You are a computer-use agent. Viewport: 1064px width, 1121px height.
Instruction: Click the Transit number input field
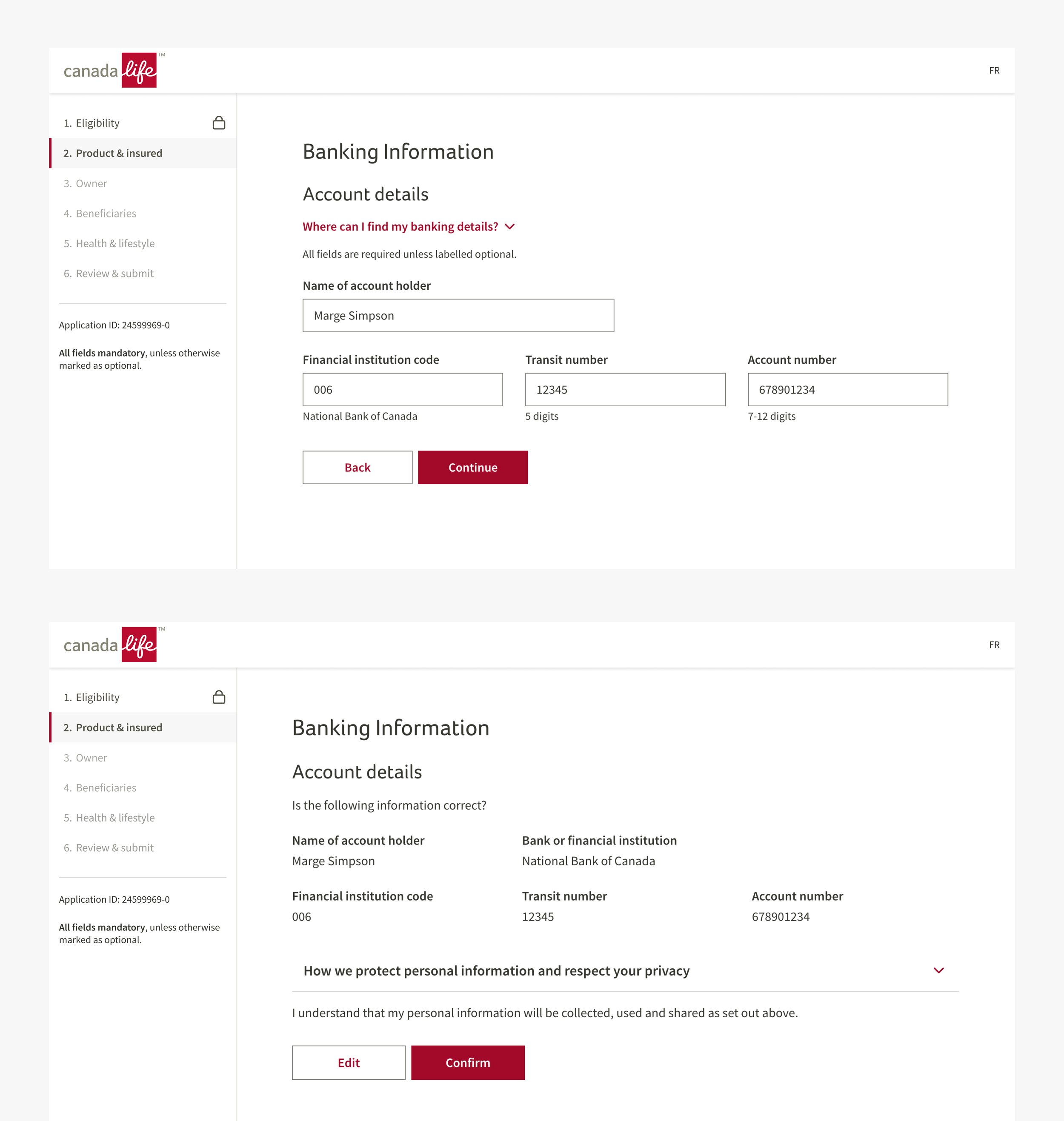(624, 390)
